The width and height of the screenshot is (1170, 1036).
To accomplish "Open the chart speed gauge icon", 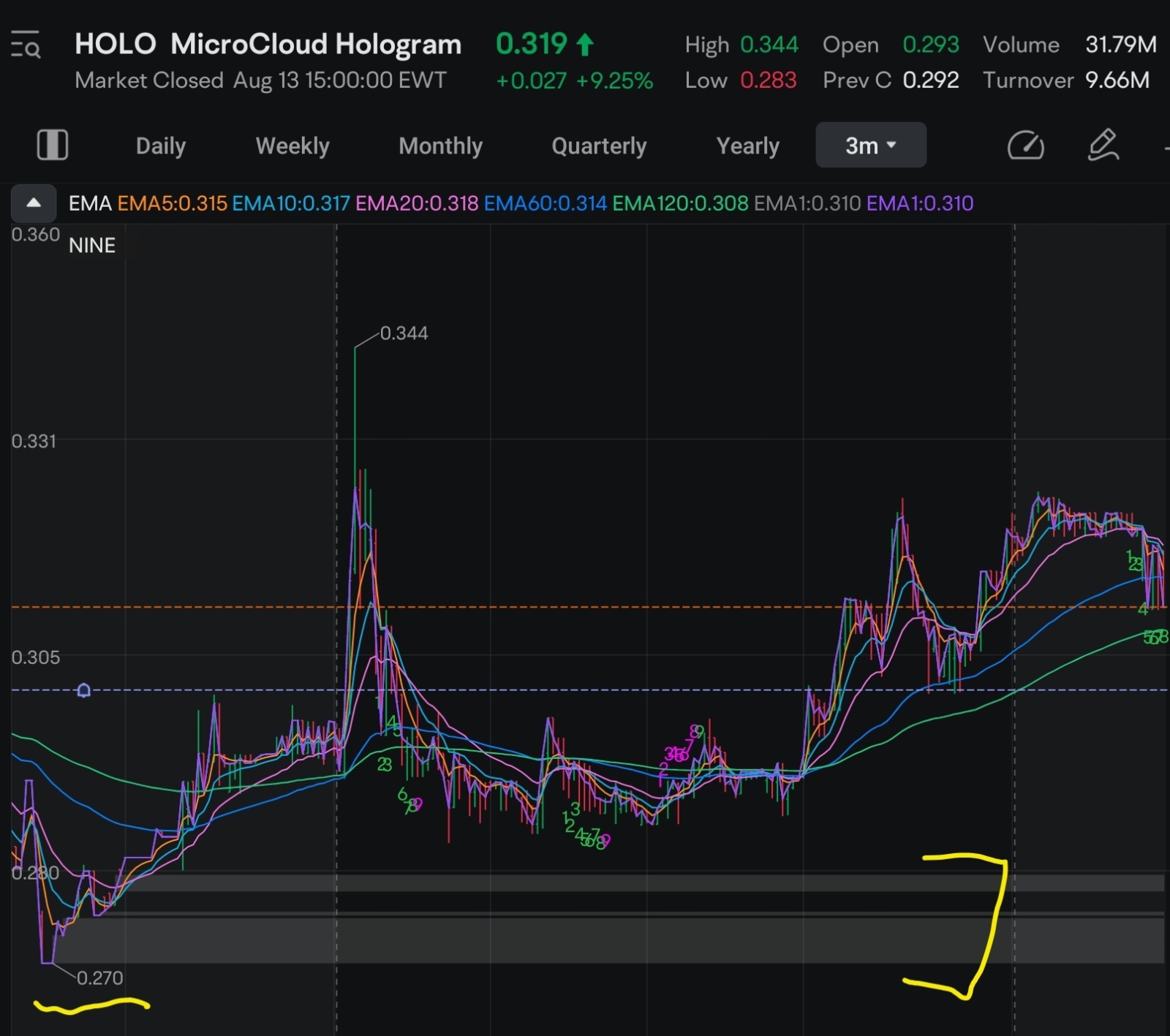I will point(1025,145).
